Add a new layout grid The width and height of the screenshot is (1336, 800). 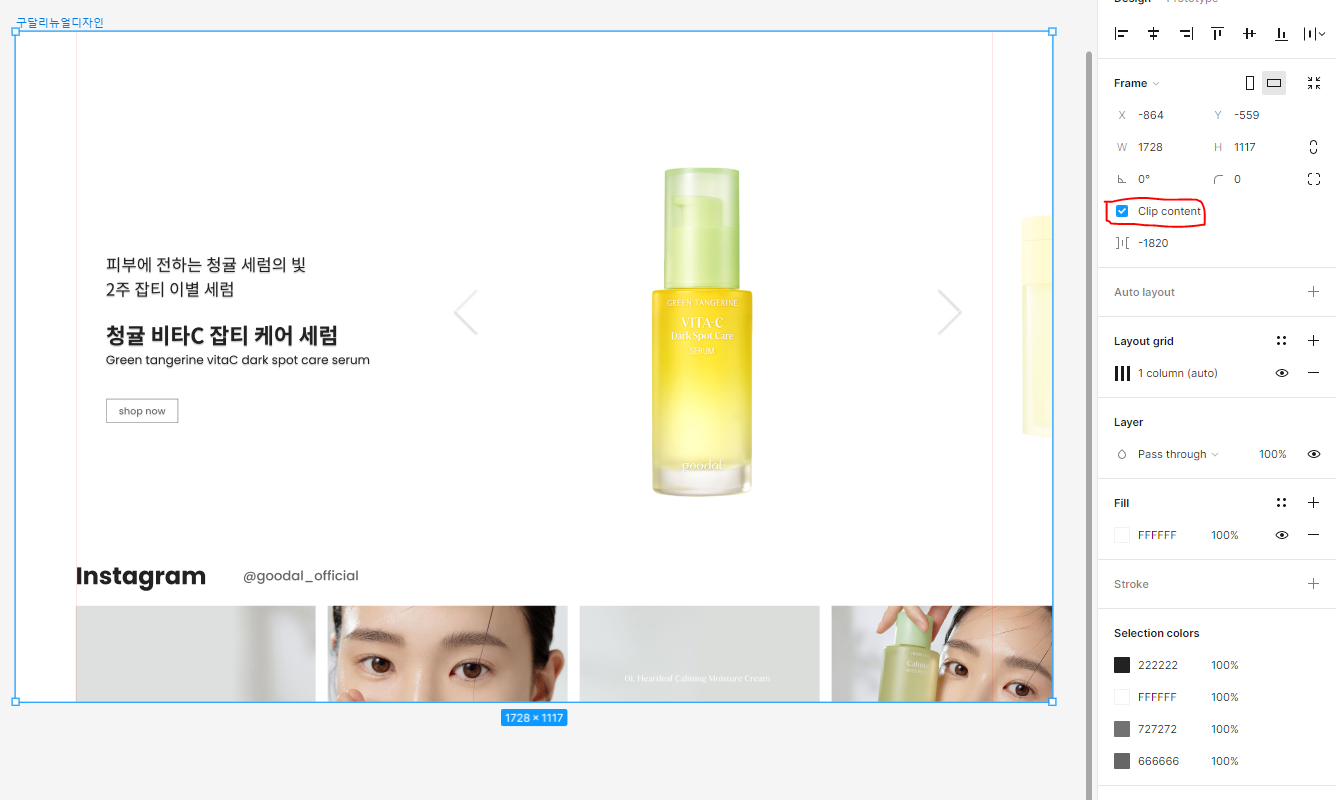1314,341
